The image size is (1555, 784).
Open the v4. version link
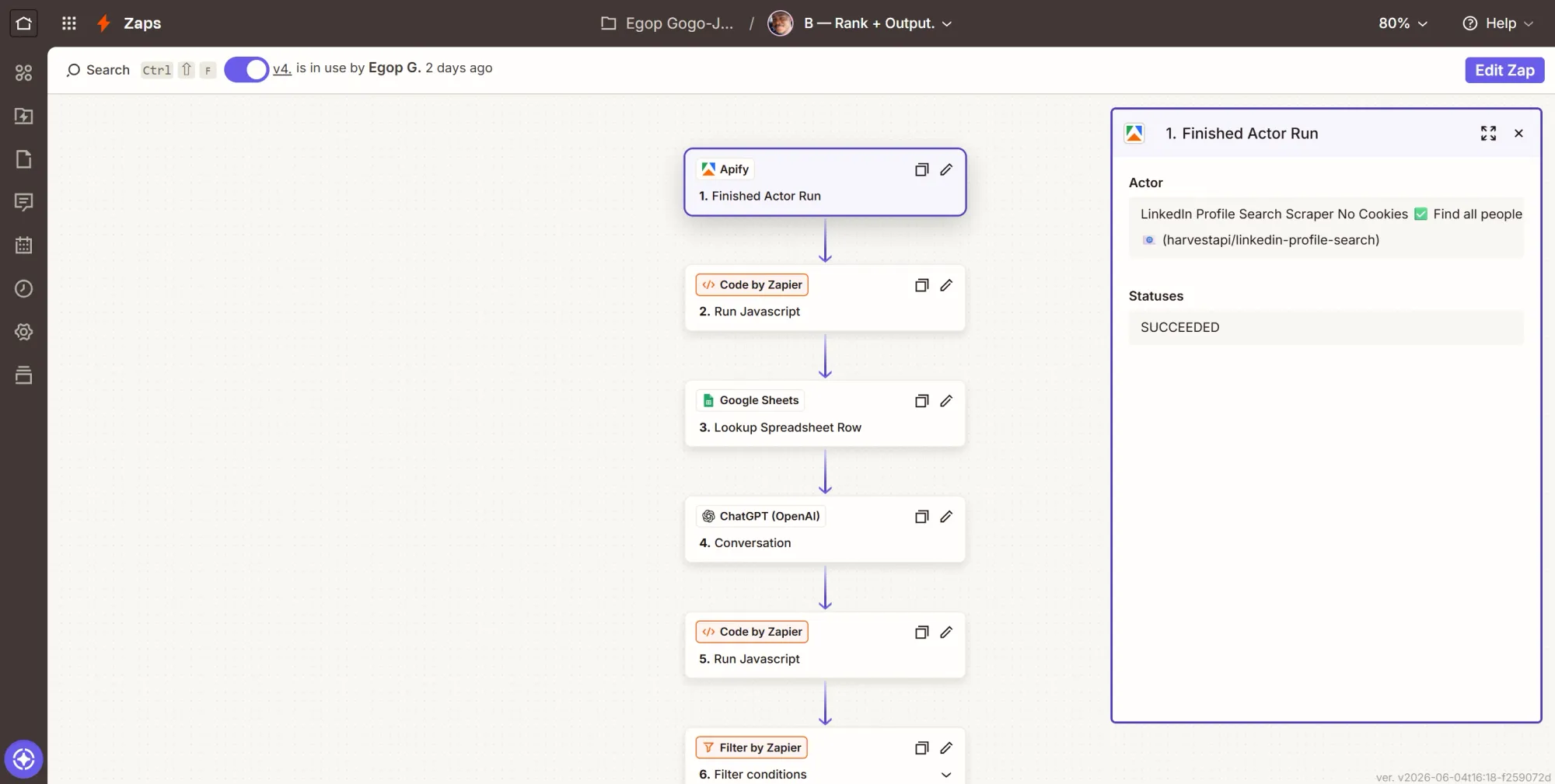click(x=282, y=68)
